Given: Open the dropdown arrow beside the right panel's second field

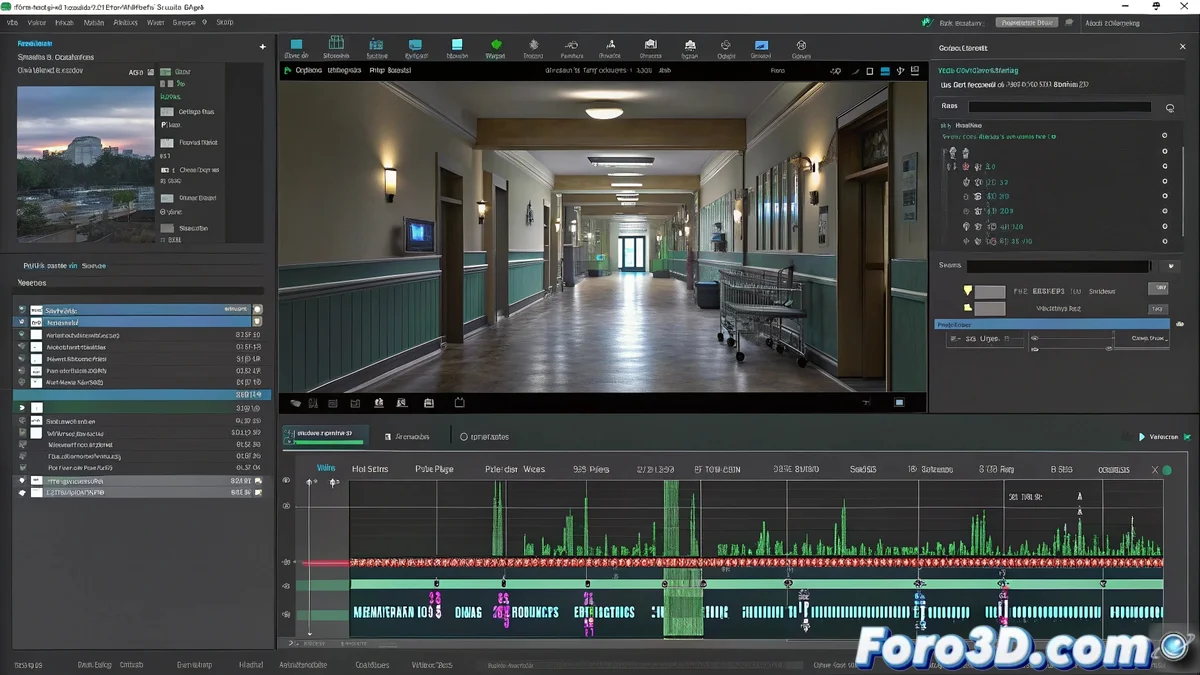Looking at the screenshot, I should tap(1172, 266).
